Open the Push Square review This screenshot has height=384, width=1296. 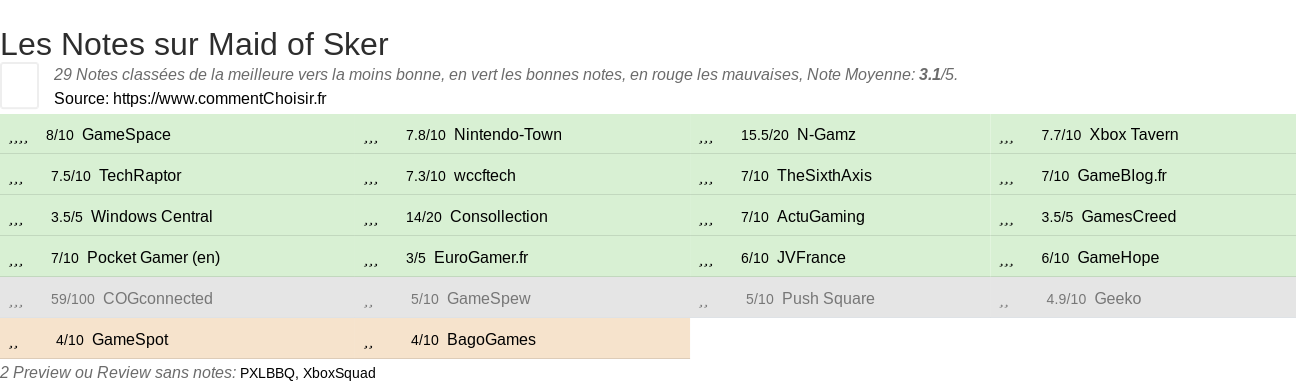point(828,299)
